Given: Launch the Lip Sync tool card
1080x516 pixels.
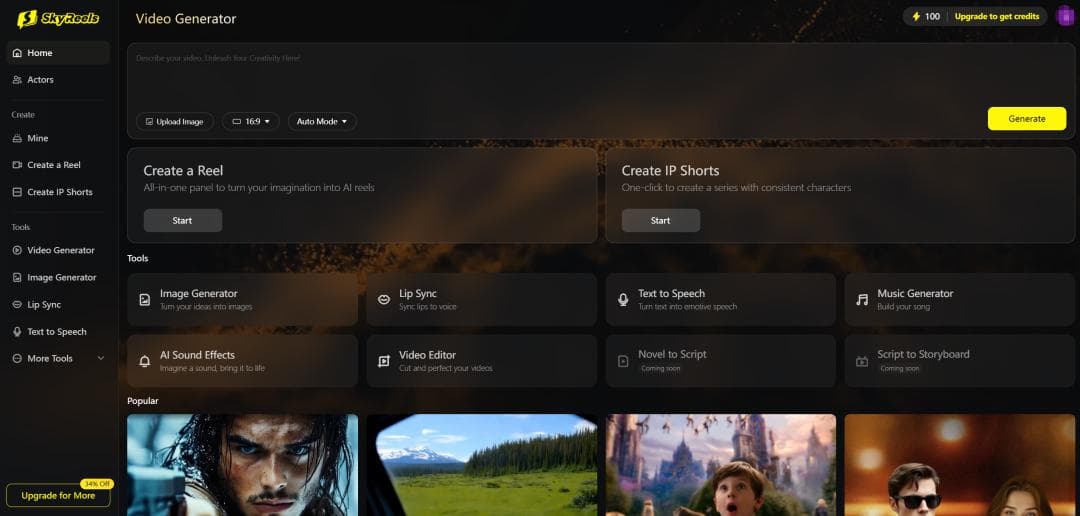Looking at the screenshot, I should [x=481, y=300].
